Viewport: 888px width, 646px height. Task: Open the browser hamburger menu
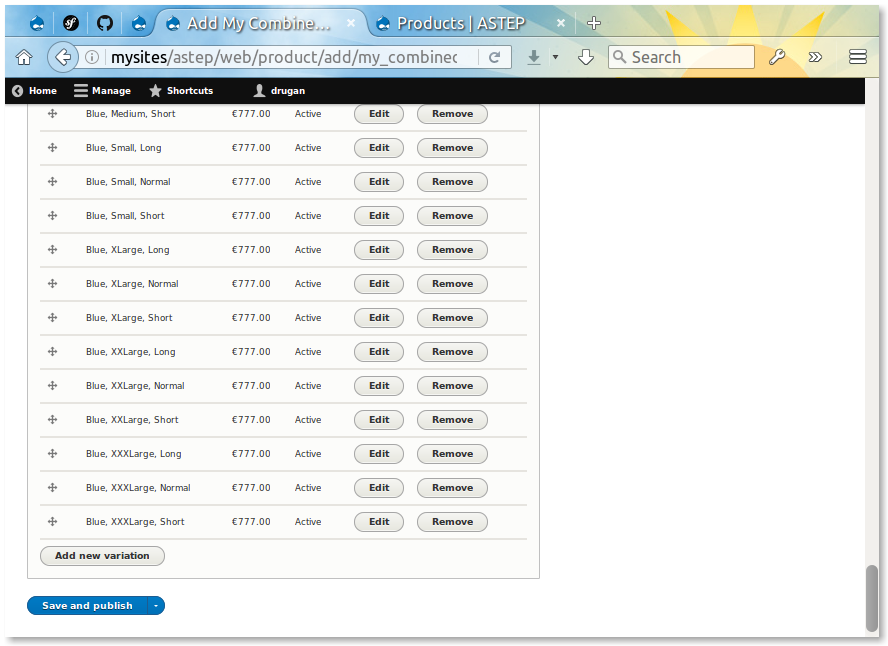point(858,57)
